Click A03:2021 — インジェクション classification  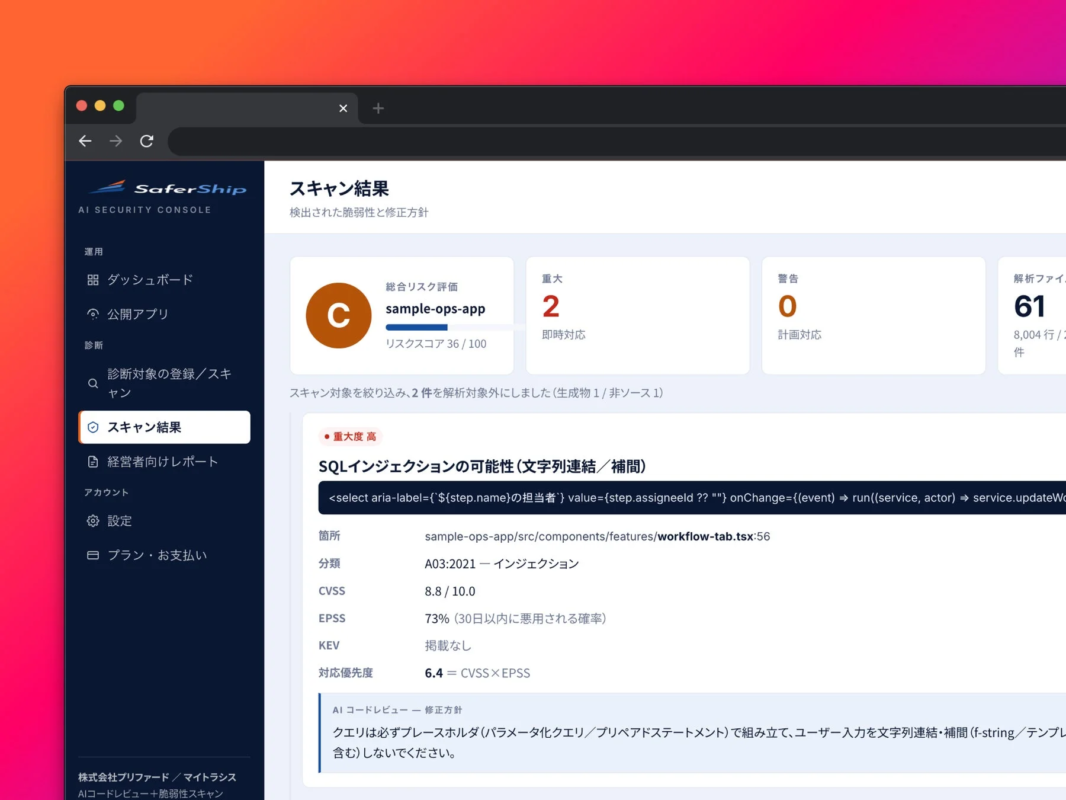tap(502, 563)
